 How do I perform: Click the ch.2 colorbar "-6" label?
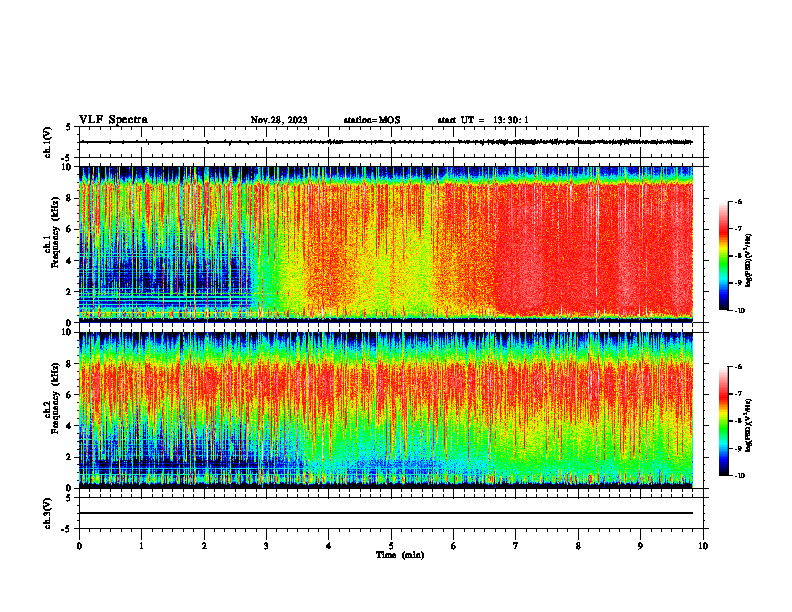[x=738, y=368]
